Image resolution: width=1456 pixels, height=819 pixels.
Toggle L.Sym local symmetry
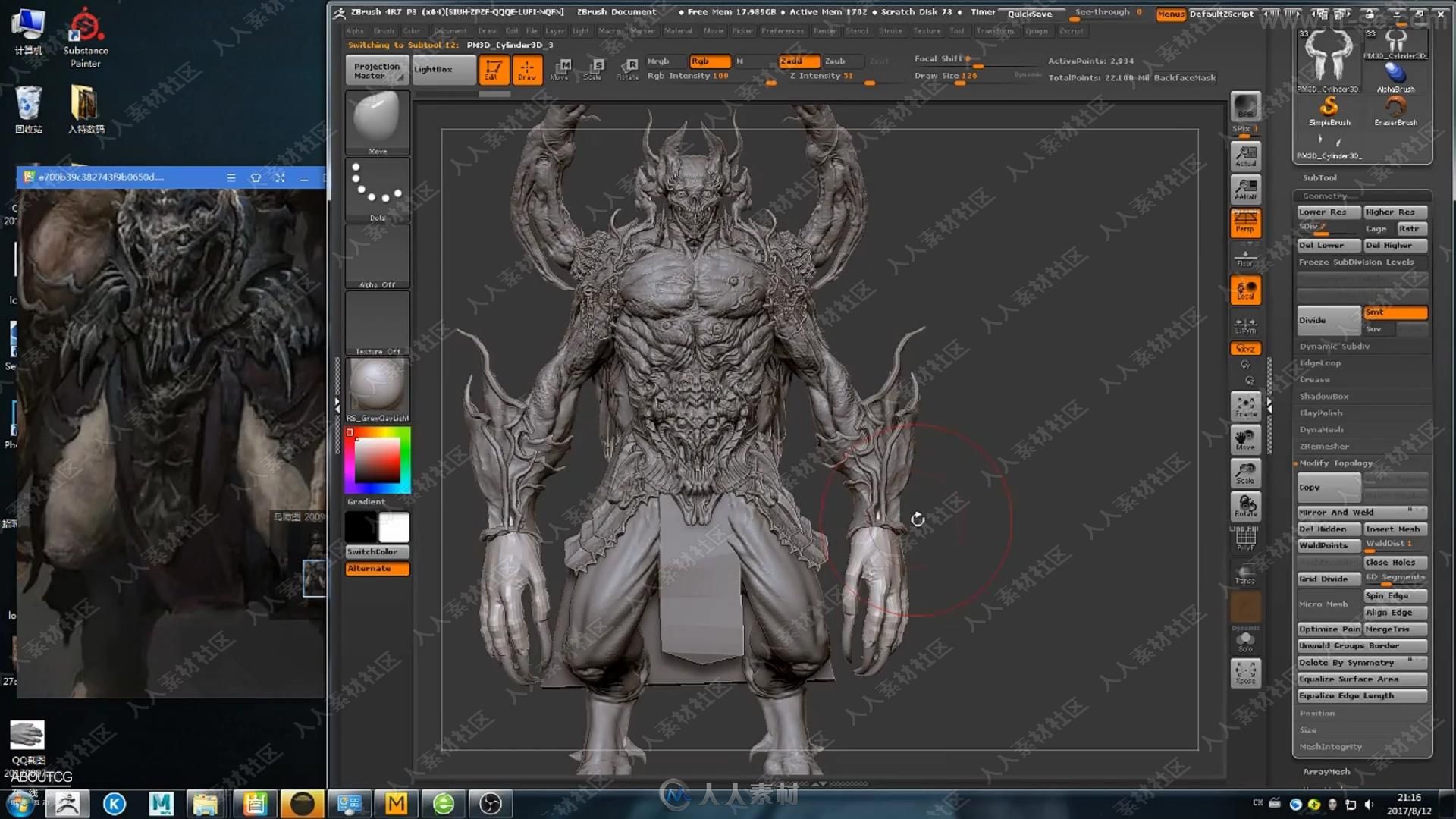(1245, 325)
